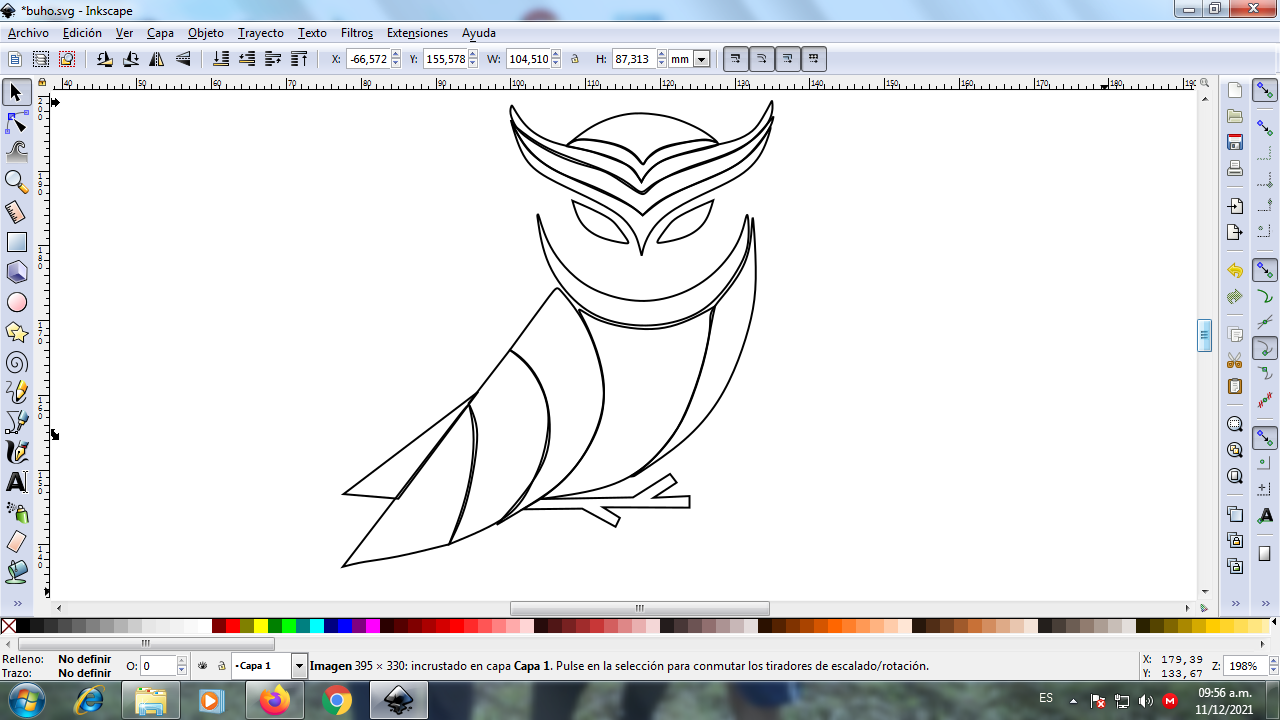Screen dimensions: 1280x720
Task: Choose the Tweak tool
Action: tap(16, 152)
